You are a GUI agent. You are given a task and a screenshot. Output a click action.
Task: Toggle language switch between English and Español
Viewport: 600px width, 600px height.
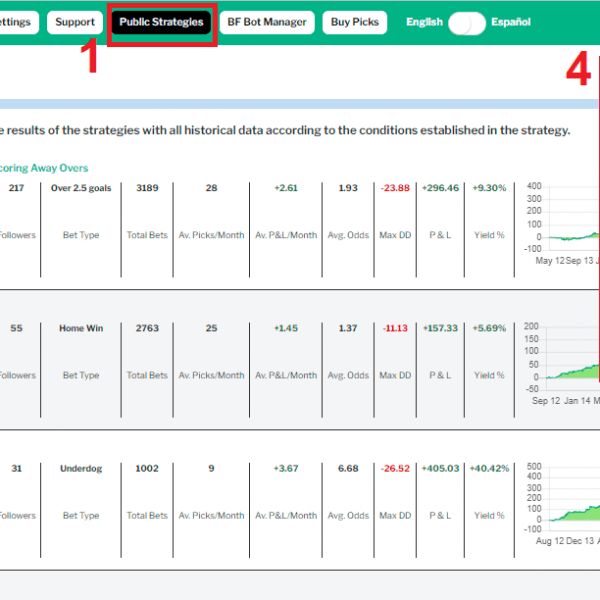(x=467, y=23)
